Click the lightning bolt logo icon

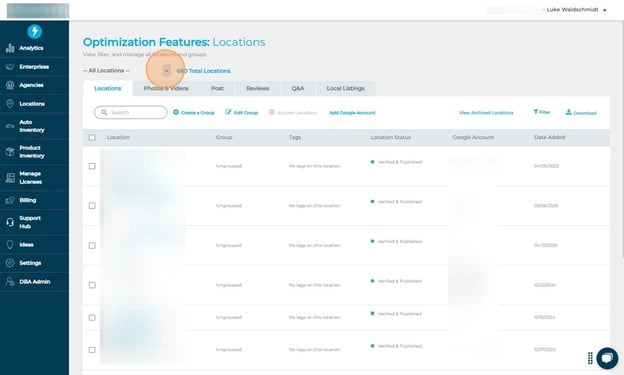coord(35,31)
